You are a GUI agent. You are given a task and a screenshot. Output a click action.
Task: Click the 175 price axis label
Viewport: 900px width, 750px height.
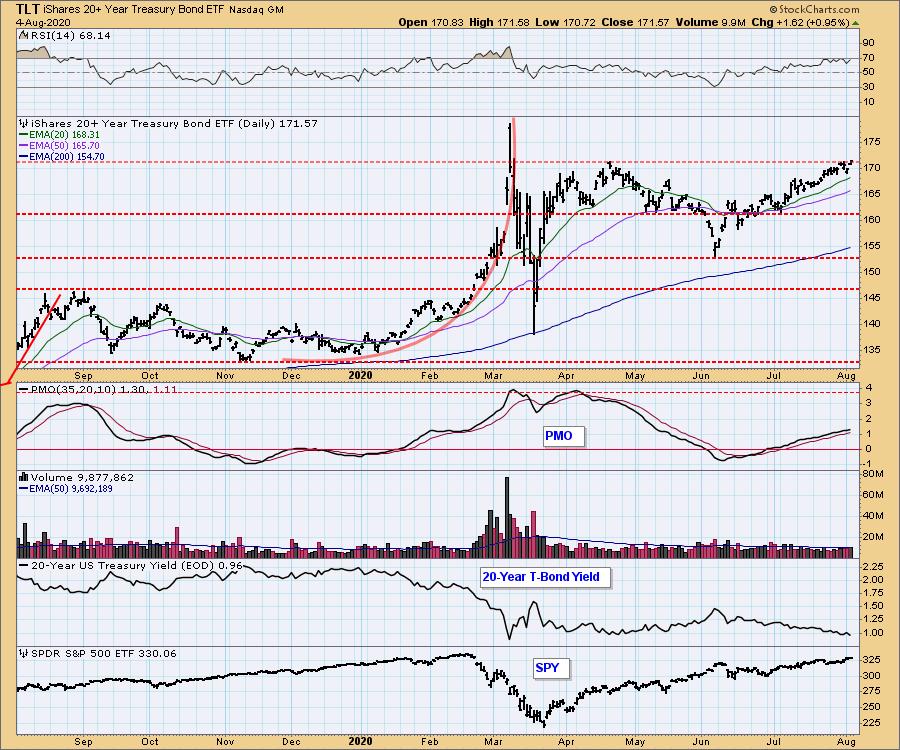pos(870,142)
